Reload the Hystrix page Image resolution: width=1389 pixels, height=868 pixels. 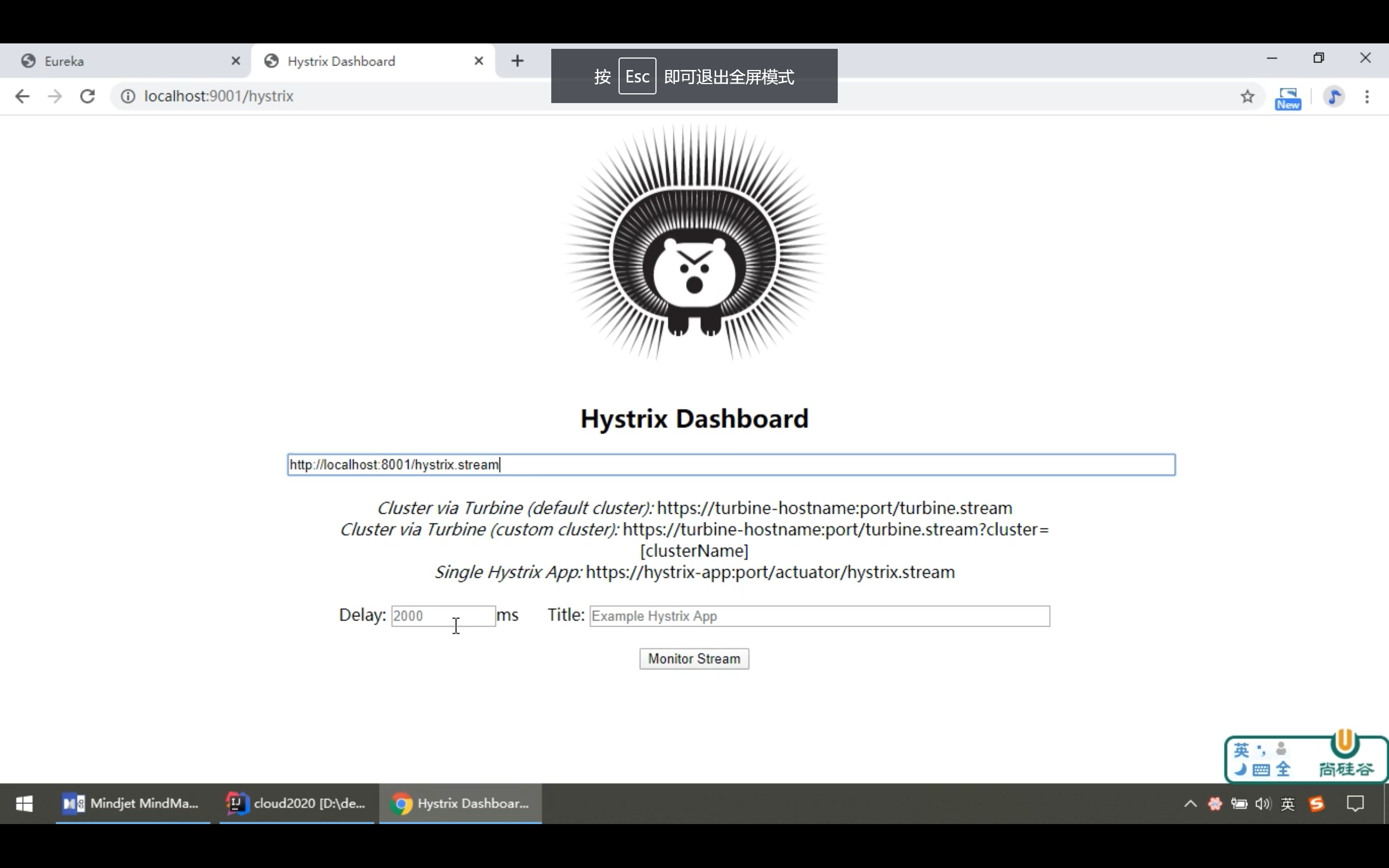(x=87, y=96)
